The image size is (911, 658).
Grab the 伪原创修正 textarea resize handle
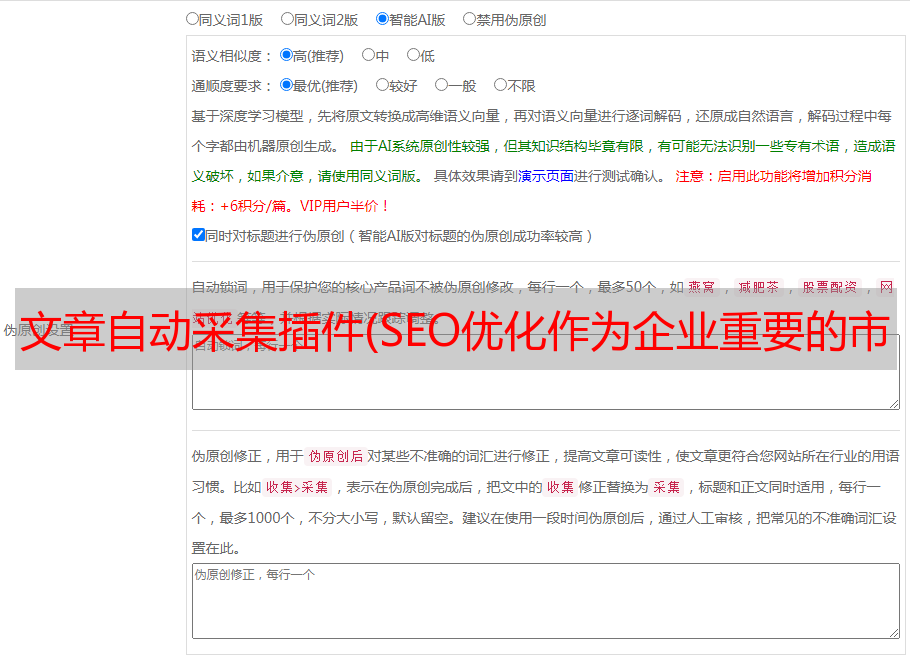coord(894,633)
